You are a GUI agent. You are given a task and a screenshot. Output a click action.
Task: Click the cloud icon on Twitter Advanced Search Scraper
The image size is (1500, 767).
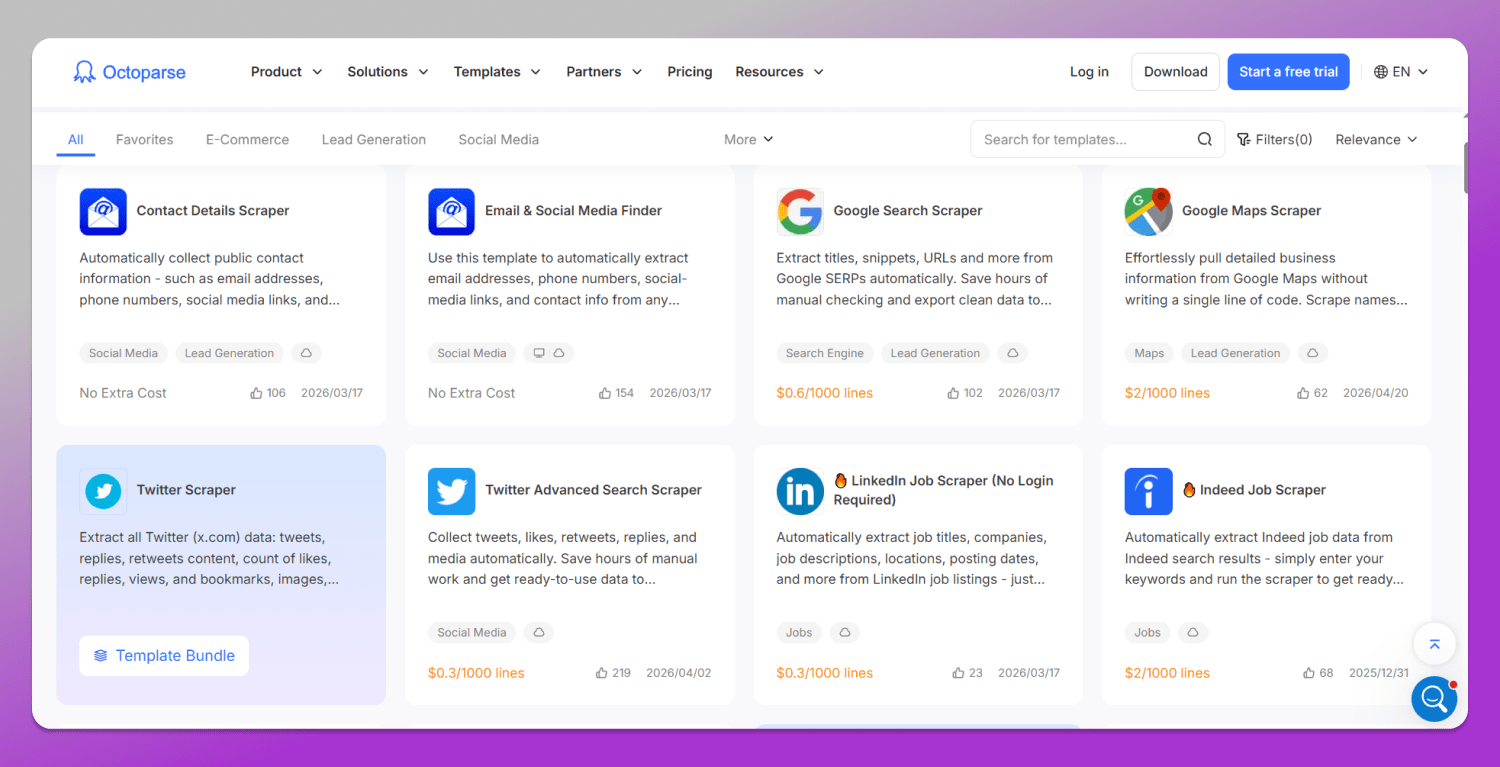538,633
